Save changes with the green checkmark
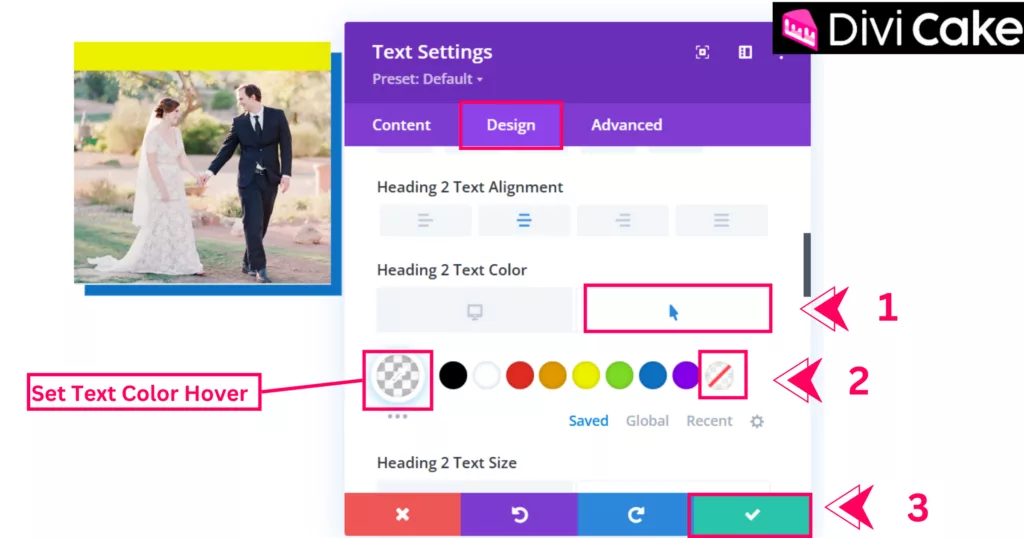The width and height of the screenshot is (1024, 538). click(x=751, y=514)
